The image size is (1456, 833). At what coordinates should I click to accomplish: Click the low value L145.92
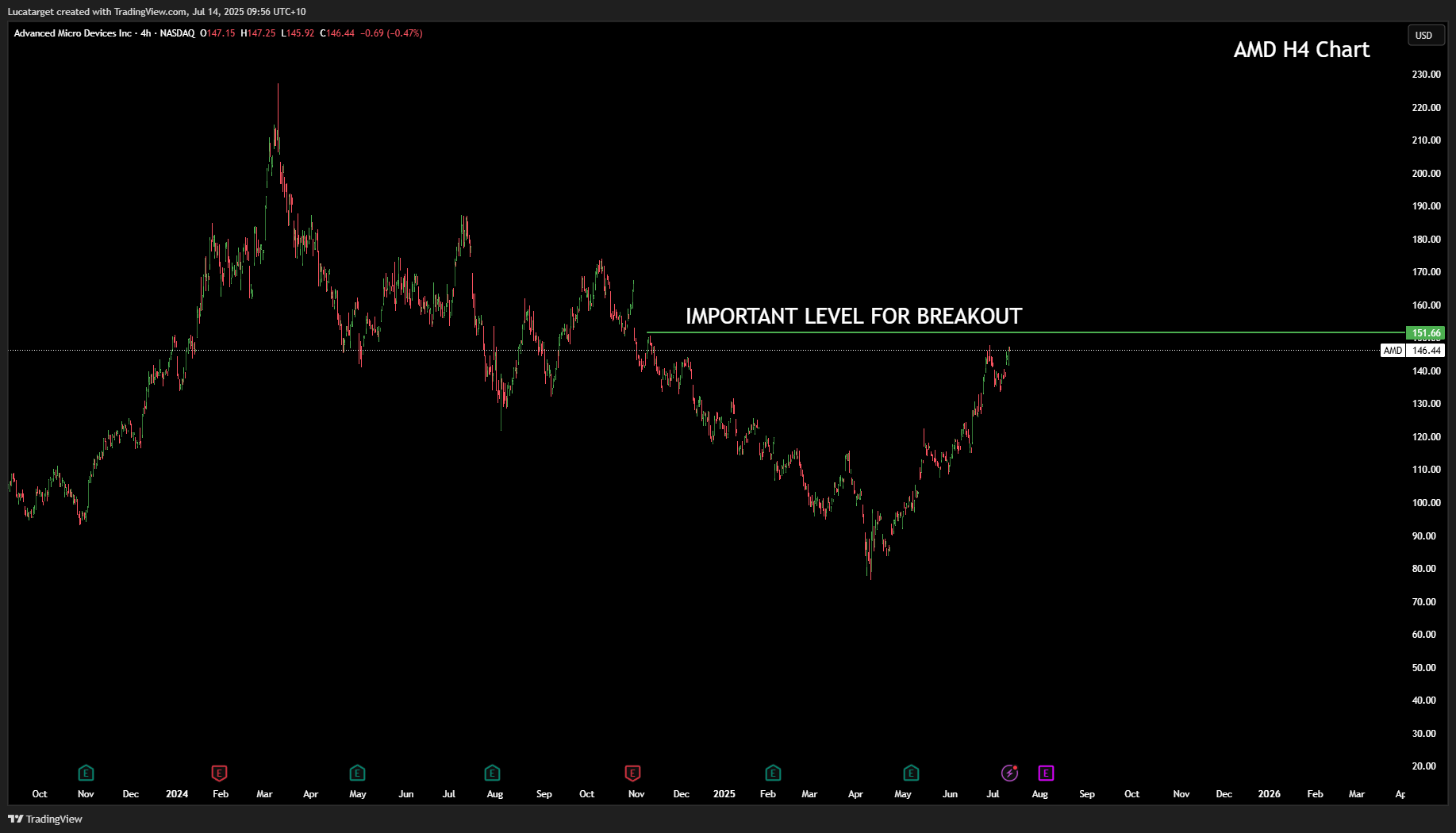[x=298, y=33]
